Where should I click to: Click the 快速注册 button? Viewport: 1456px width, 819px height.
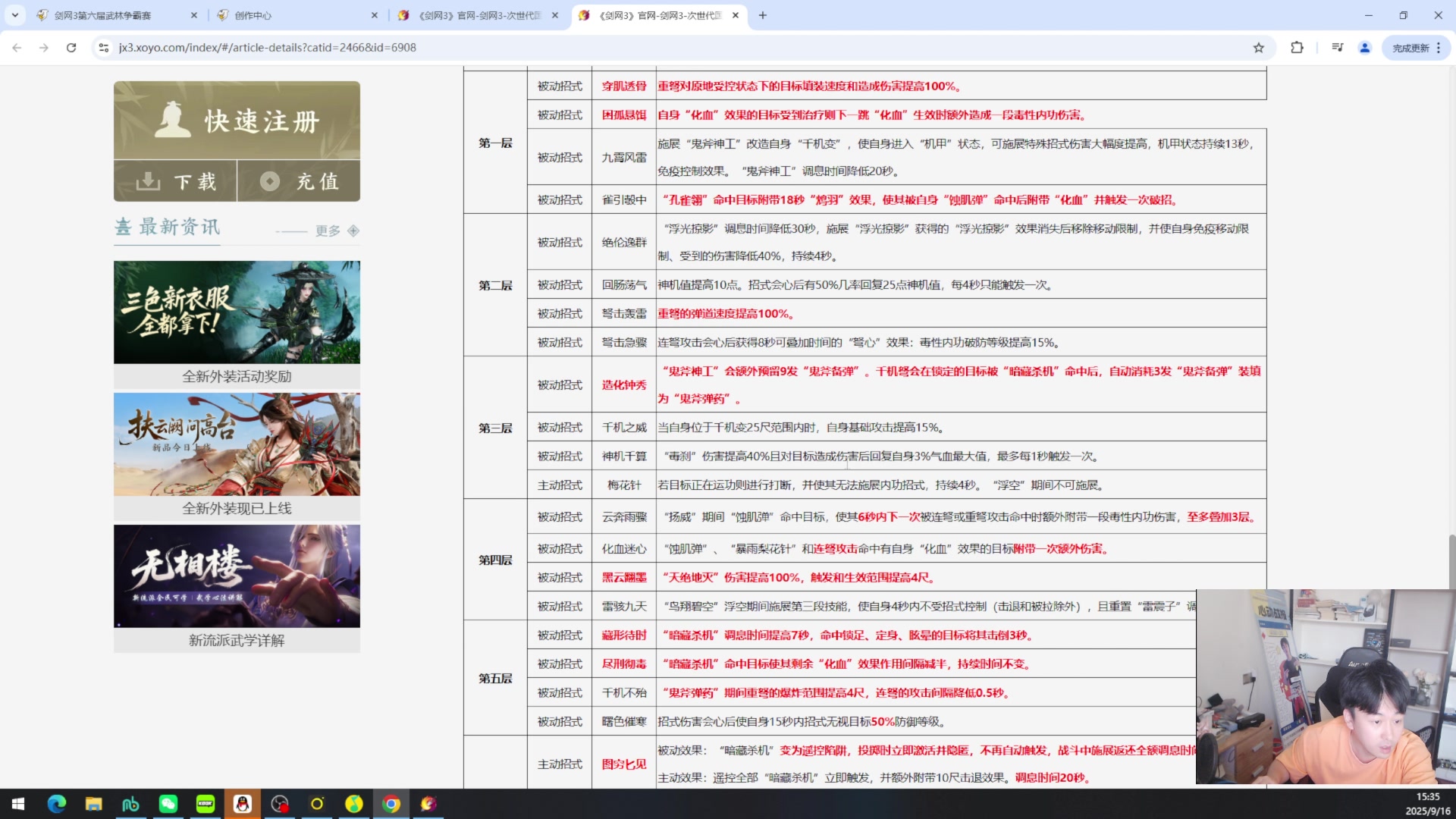click(237, 121)
